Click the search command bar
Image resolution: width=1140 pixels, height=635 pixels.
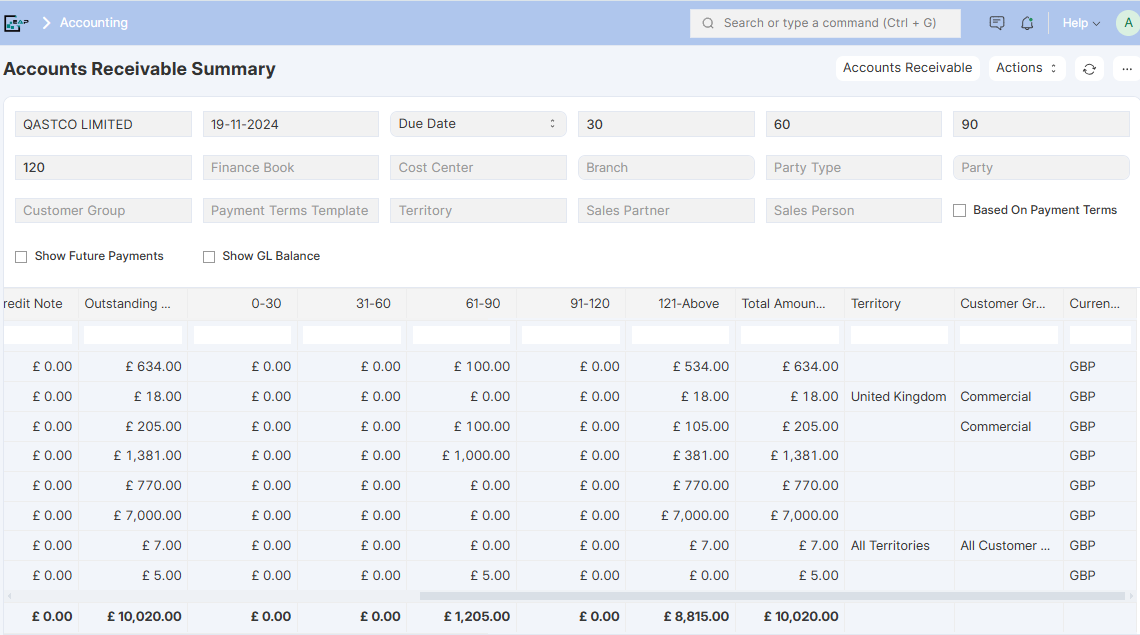click(x=825, y=23)
